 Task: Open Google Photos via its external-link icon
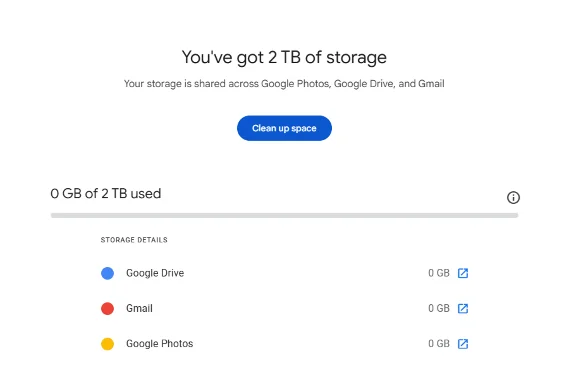pos(463,344)
